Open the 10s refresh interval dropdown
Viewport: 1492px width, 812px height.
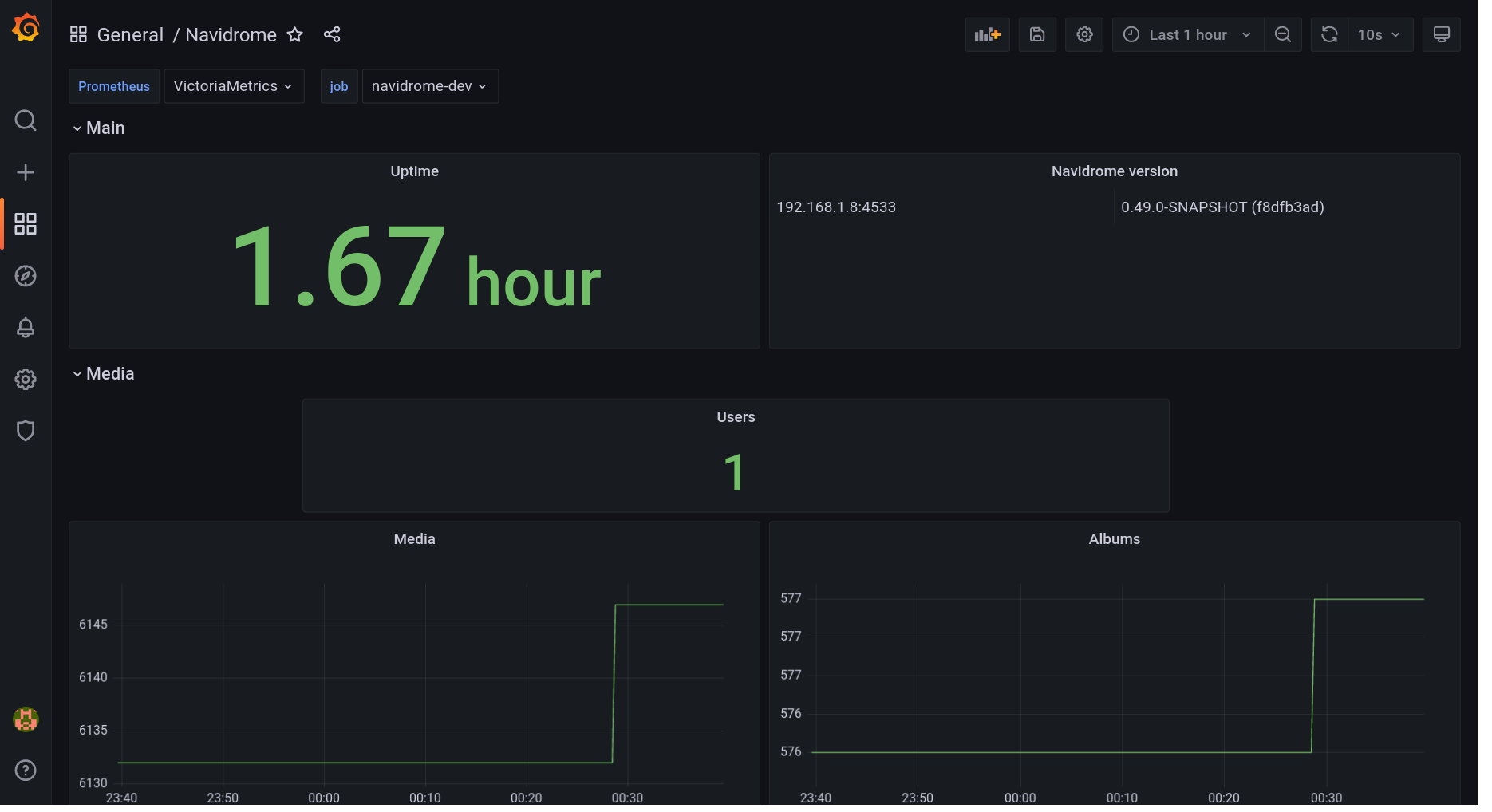(x=1380, y=34)
